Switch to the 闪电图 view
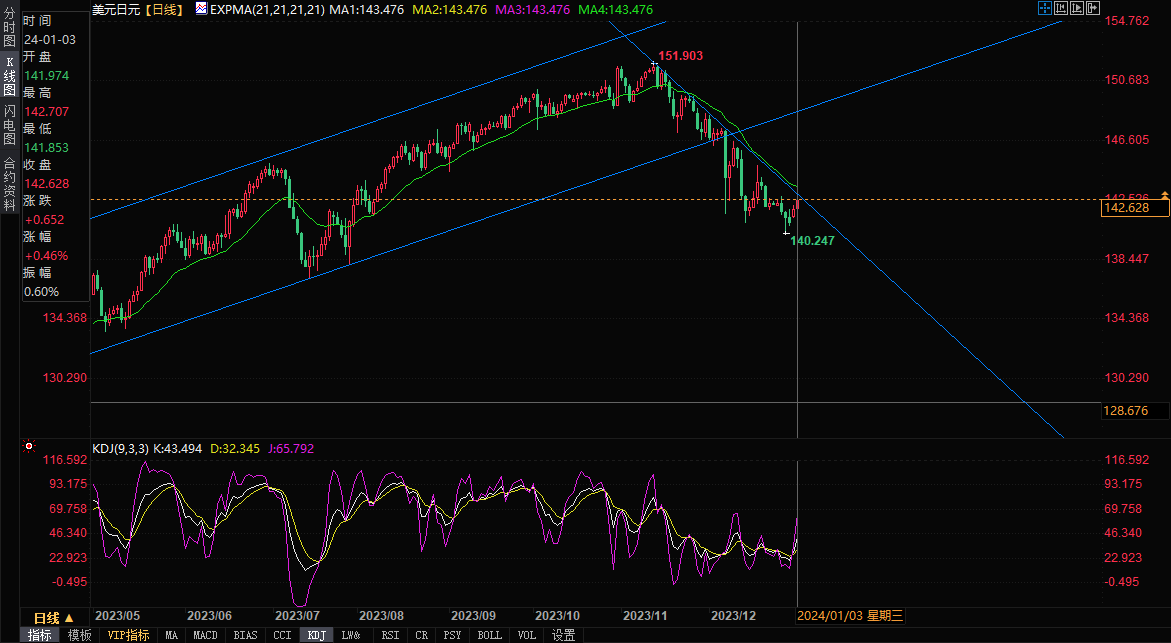Screen dimensions: 1171x643 coord(9,123)
